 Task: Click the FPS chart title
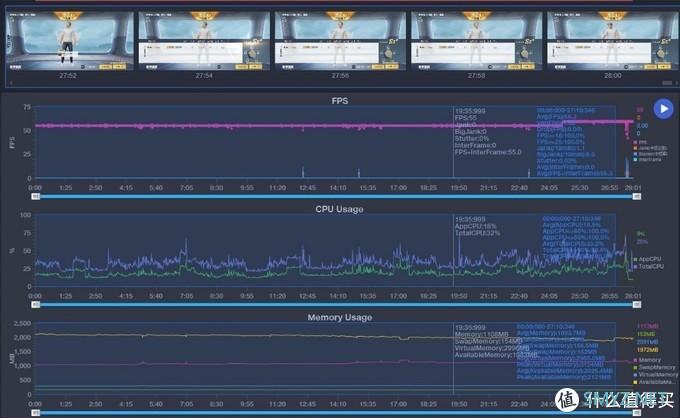(340, 101)
